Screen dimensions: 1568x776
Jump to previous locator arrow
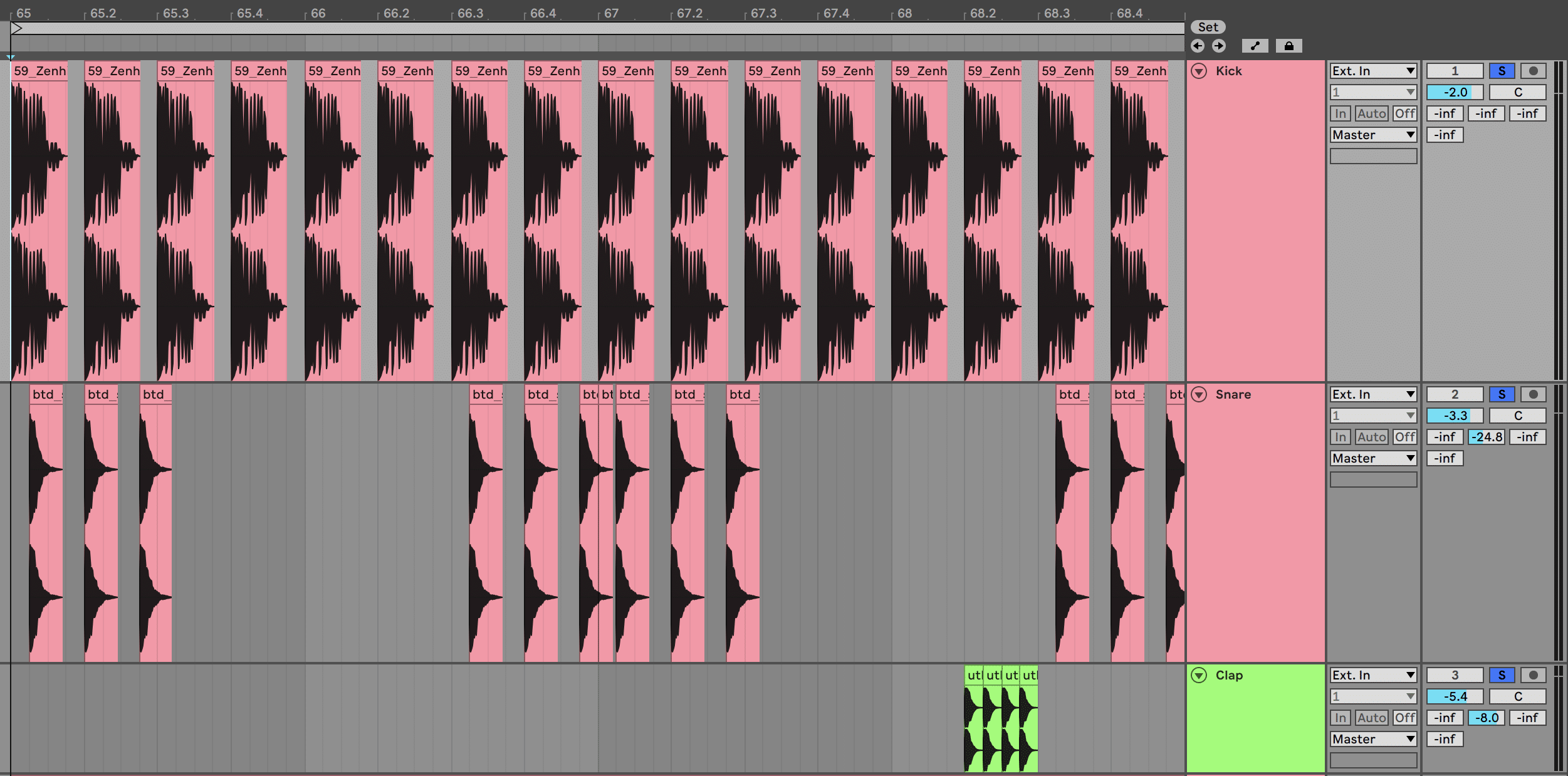click(x=1198, y=46)
